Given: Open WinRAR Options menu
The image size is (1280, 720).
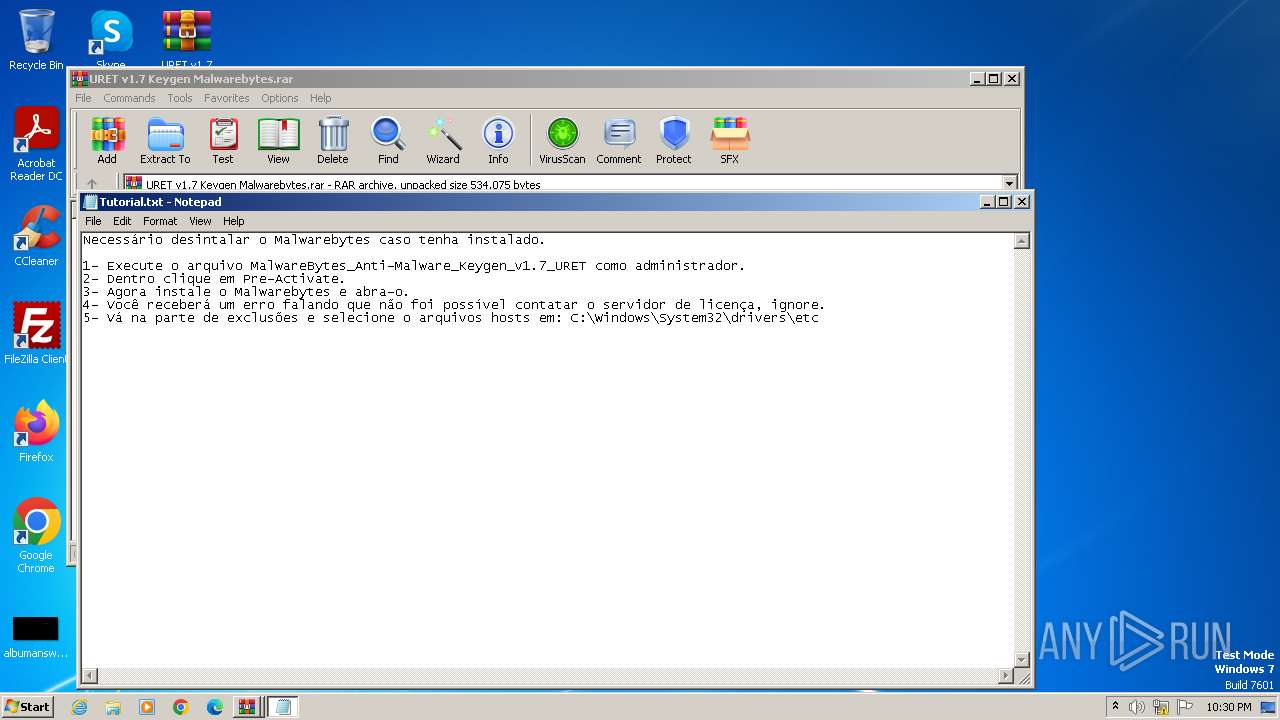Looking at the screenshot, I should [280, 98].
